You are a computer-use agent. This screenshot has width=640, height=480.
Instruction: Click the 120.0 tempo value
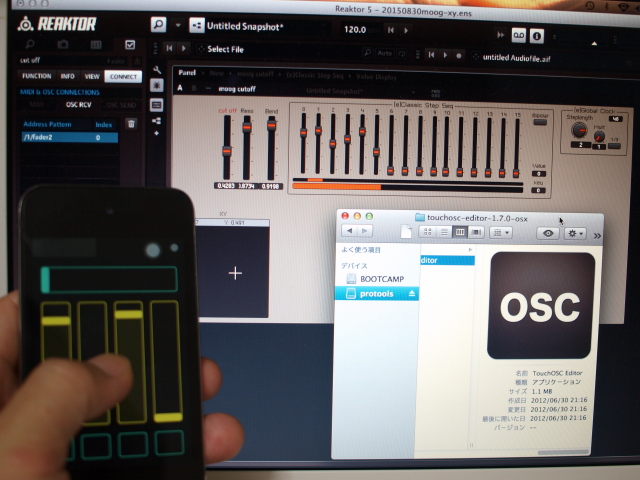tap(355, 29)
